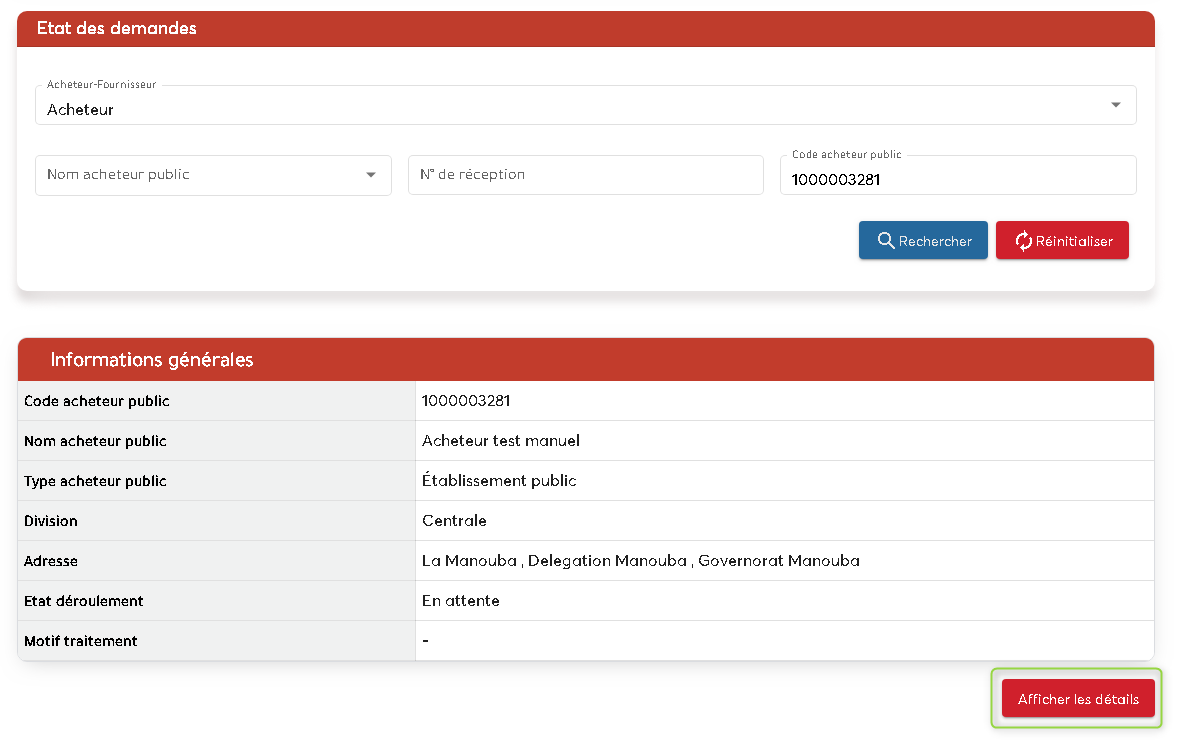Open the Acheteur-Fournisseur dropdown arrow
Screen dimensions: 1181x754
(1115, 105)
